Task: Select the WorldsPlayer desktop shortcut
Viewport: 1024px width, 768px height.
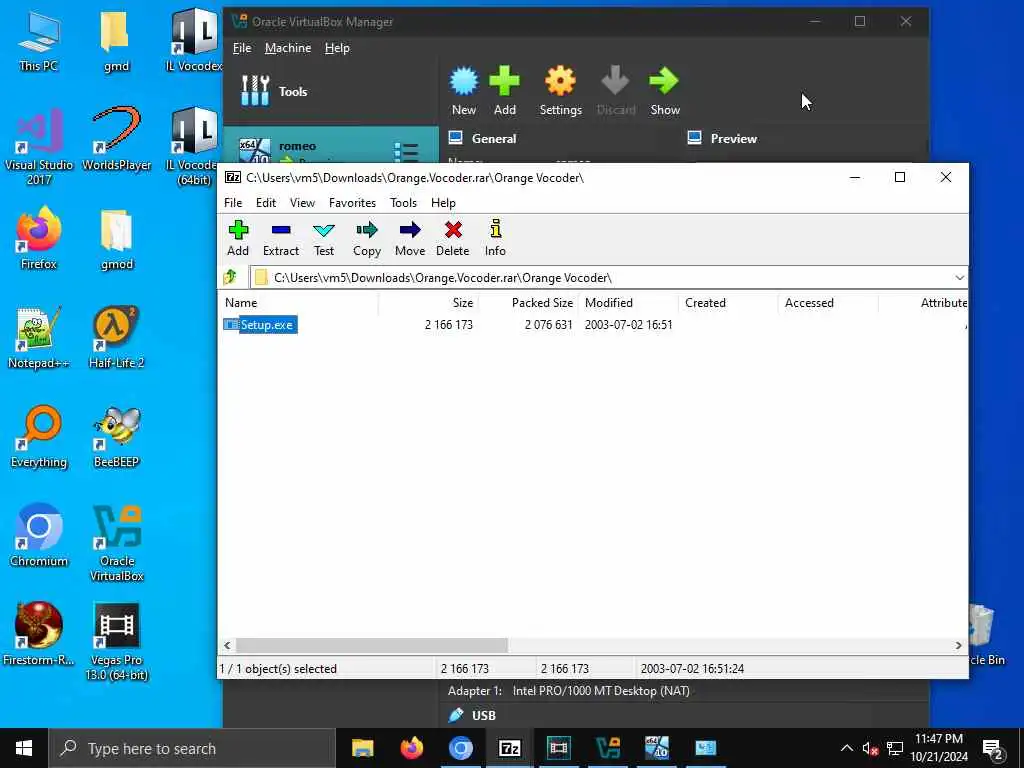Action: pos(116,140)
